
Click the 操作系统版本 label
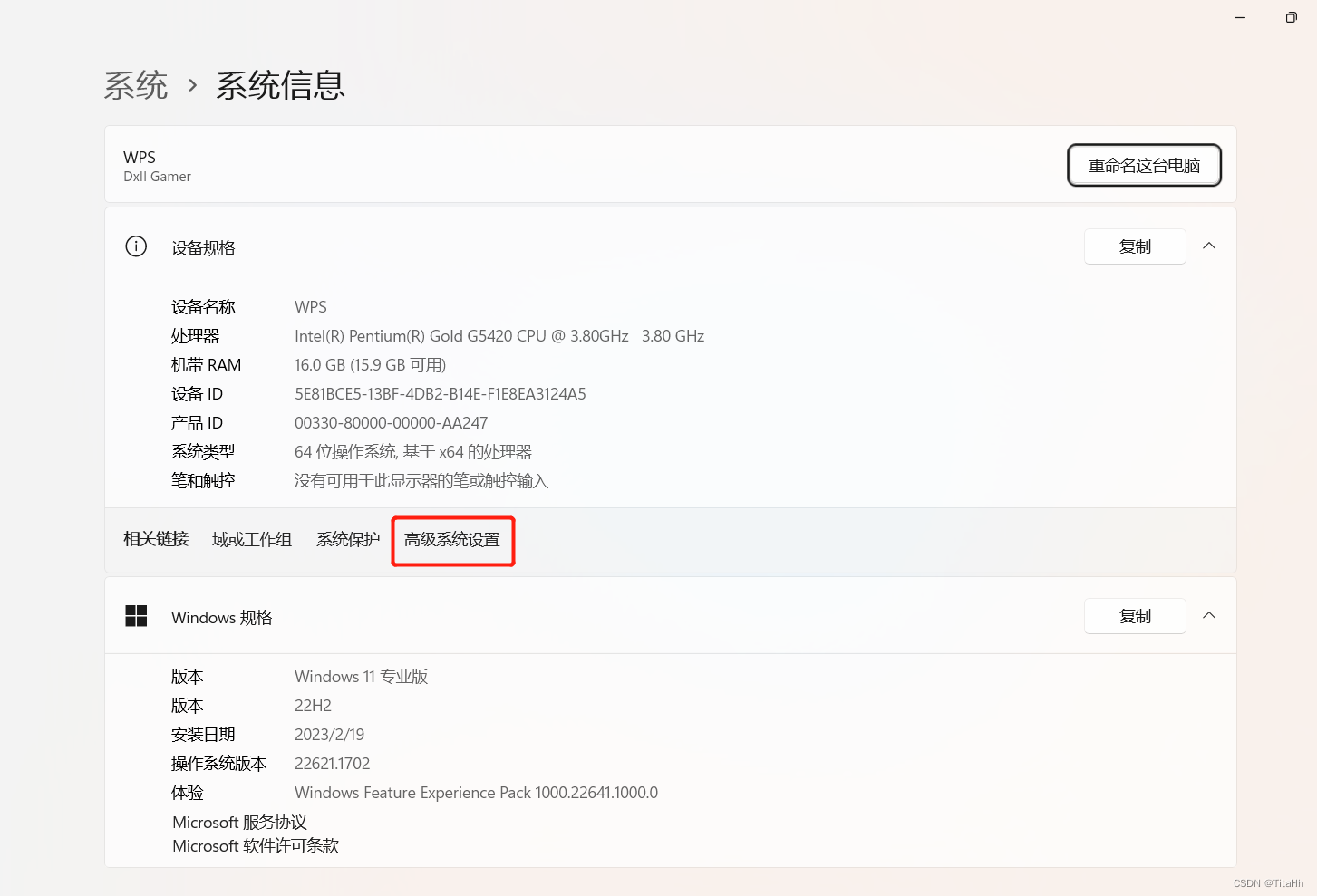coord(219,764)
